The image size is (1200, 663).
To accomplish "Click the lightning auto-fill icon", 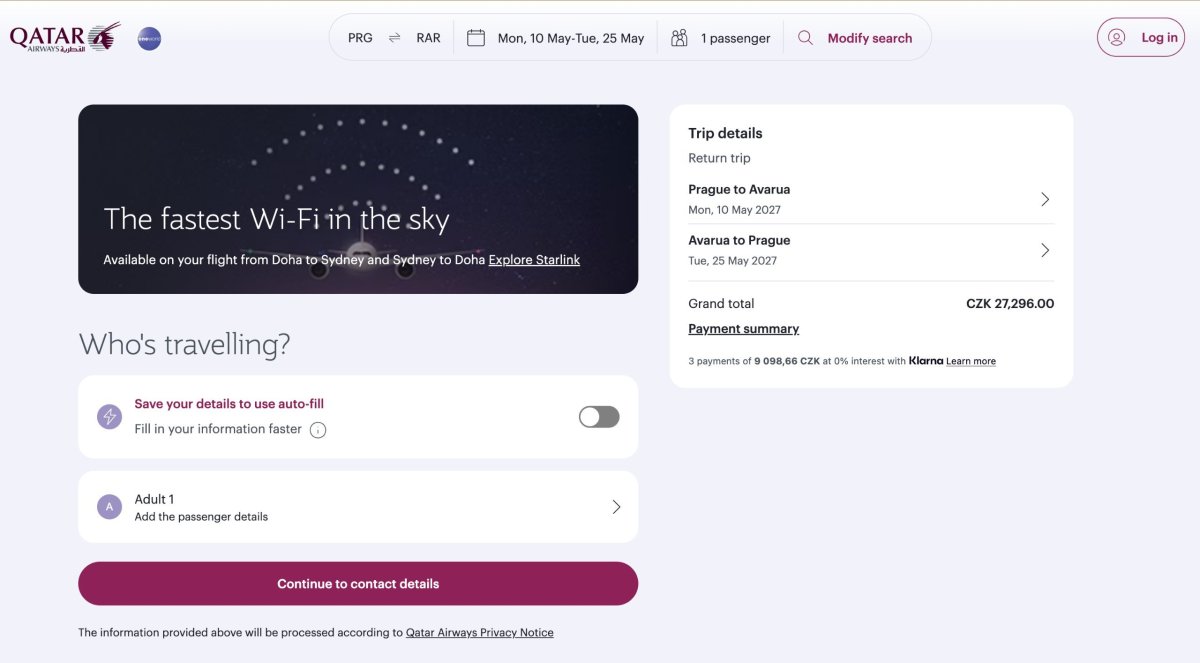I will (109, 417).
